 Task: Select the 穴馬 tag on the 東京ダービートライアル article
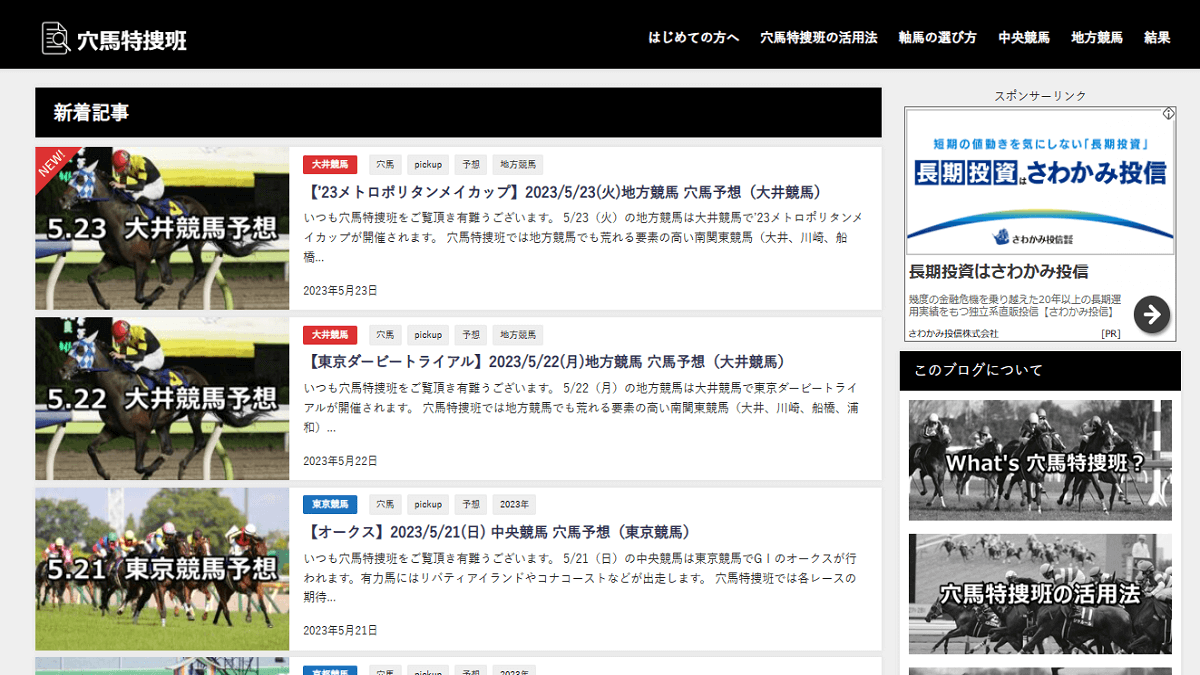click(385, 335)
